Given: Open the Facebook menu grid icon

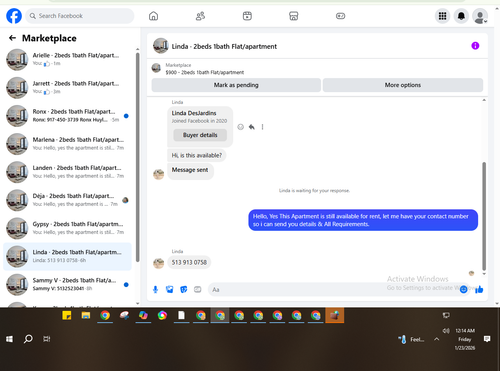Looking at the screenshot, I should [x=442, y=16].
